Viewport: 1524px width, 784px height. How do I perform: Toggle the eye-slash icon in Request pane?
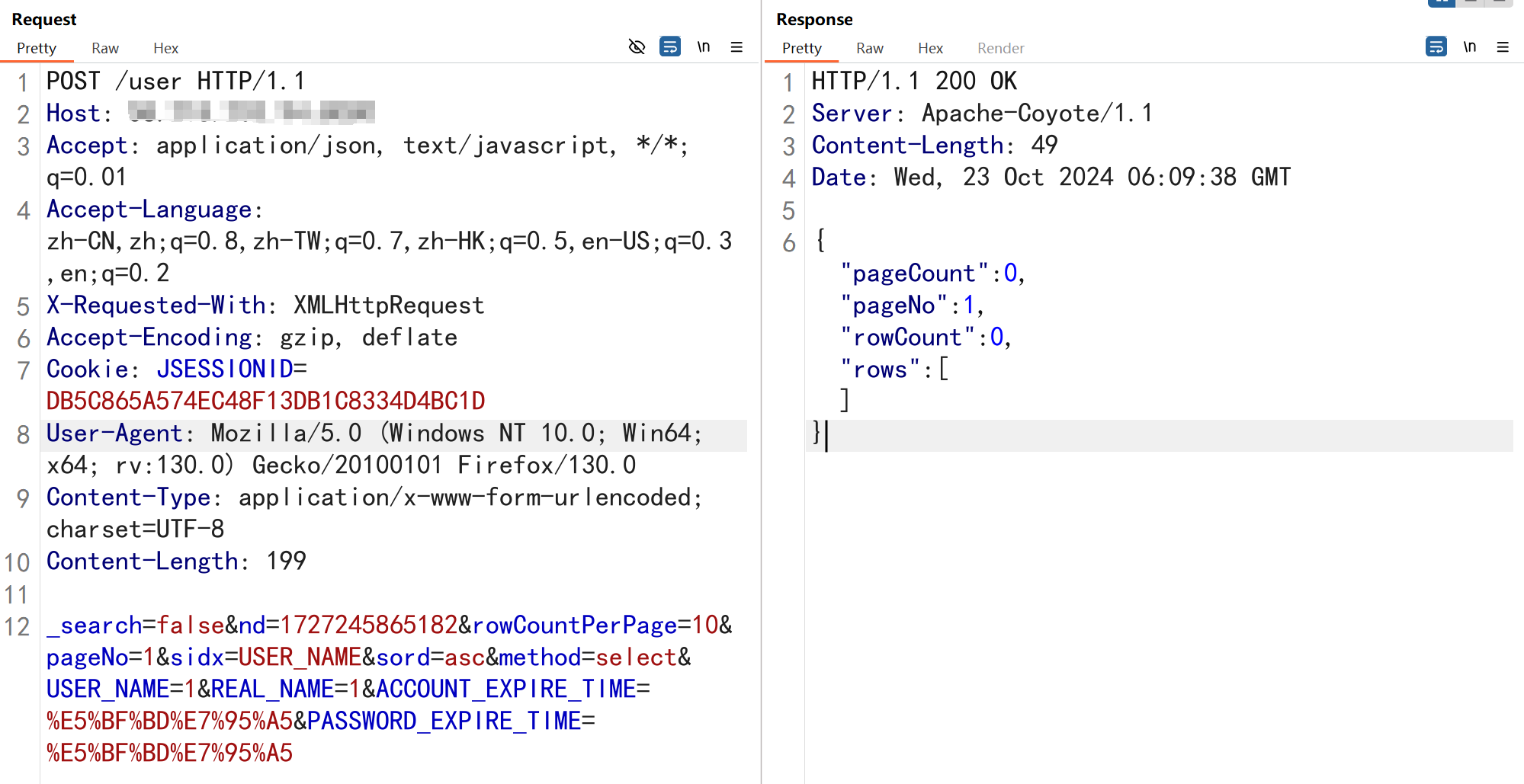pos(637,47)
